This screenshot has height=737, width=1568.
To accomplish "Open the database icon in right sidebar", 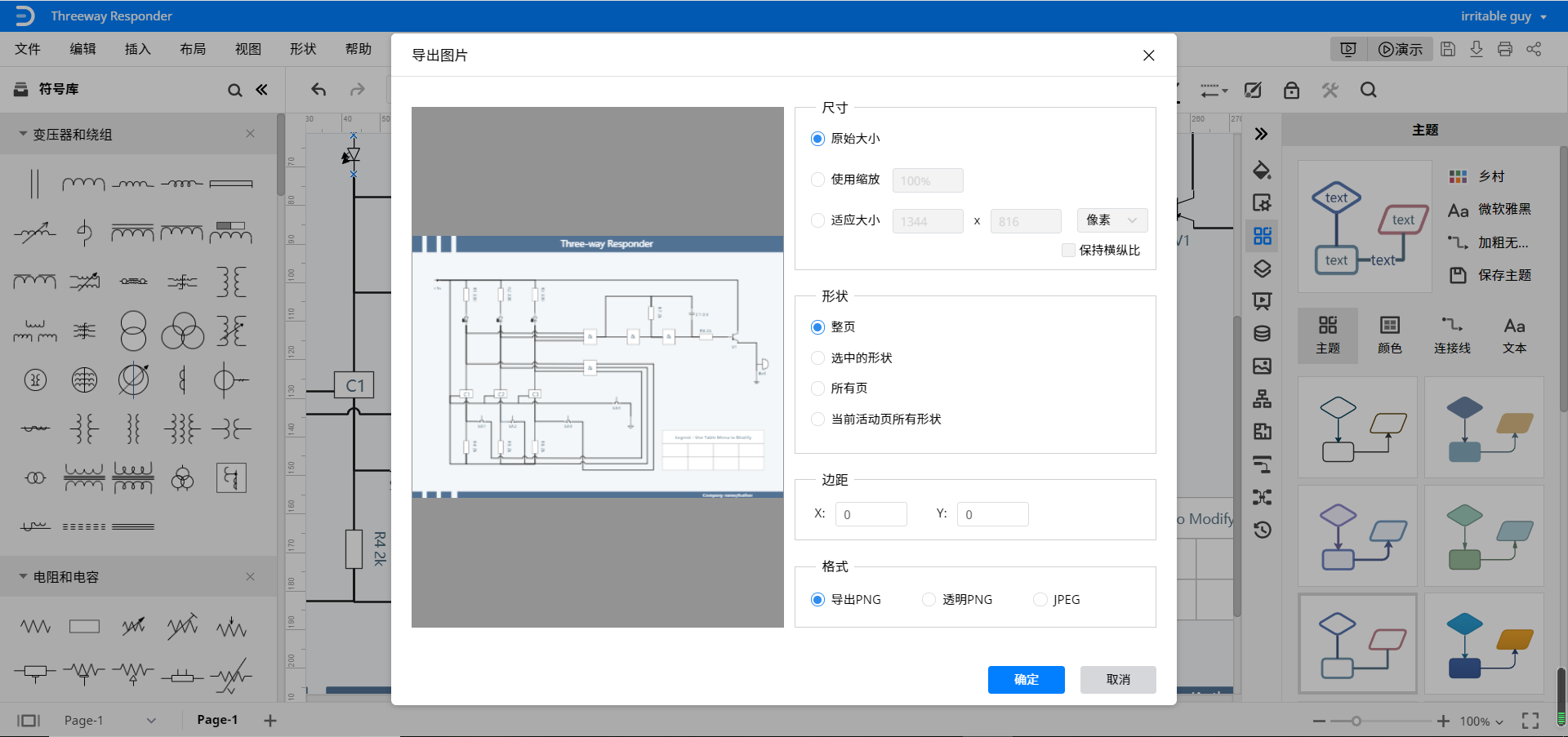I will (1262, 333).
